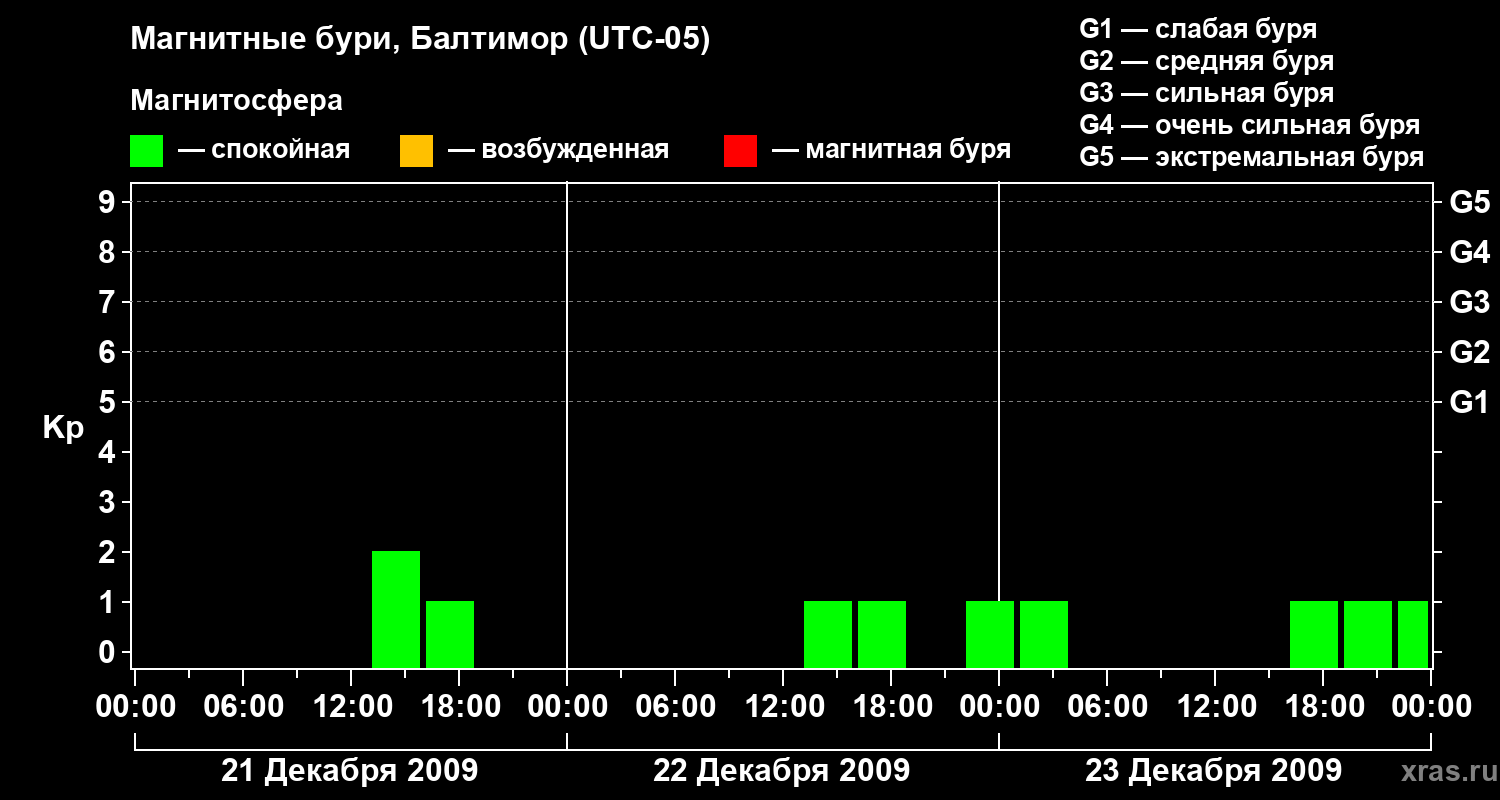Click the orange 'возбужденная' legend swatch

pos(416,151)
